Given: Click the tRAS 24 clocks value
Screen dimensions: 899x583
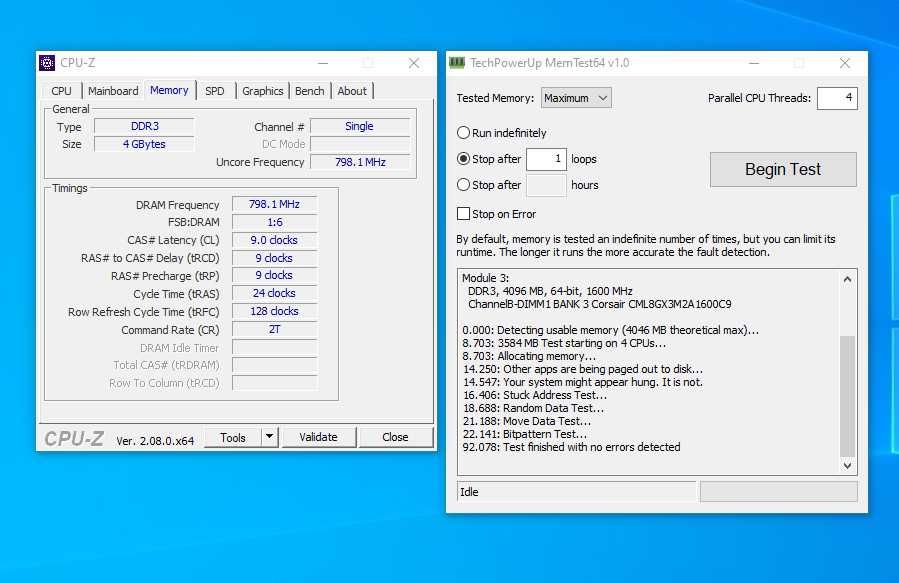Looking at the screenshot, I should tap(274, 293).
